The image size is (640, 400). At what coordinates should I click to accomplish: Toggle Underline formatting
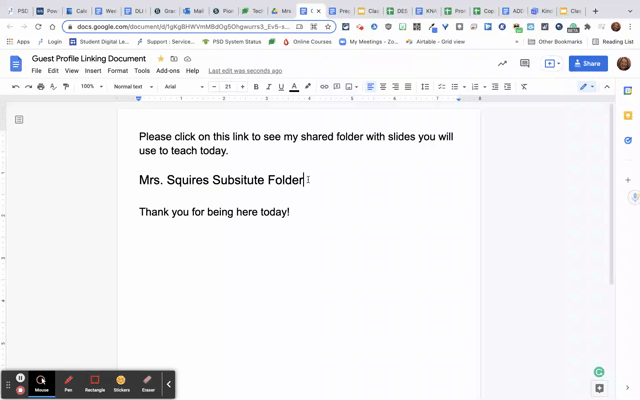point(281,87)
